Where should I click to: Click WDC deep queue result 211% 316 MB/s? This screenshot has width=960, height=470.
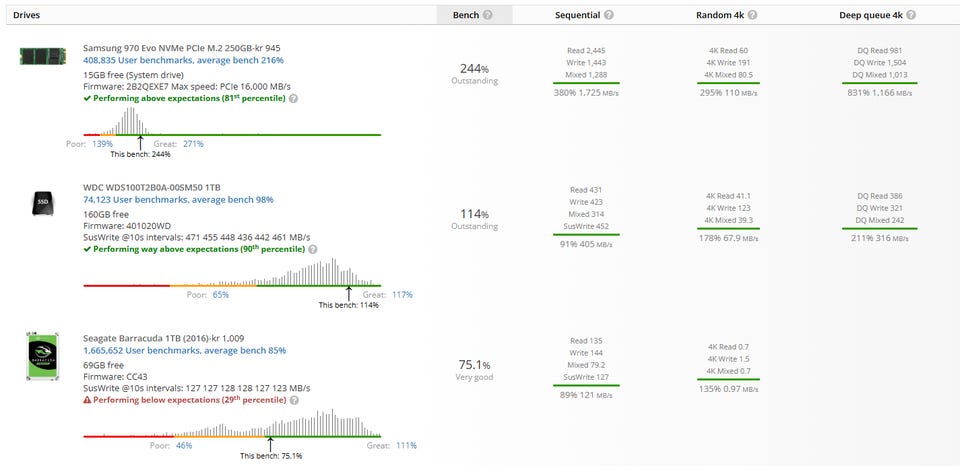(x=879, y=239)
